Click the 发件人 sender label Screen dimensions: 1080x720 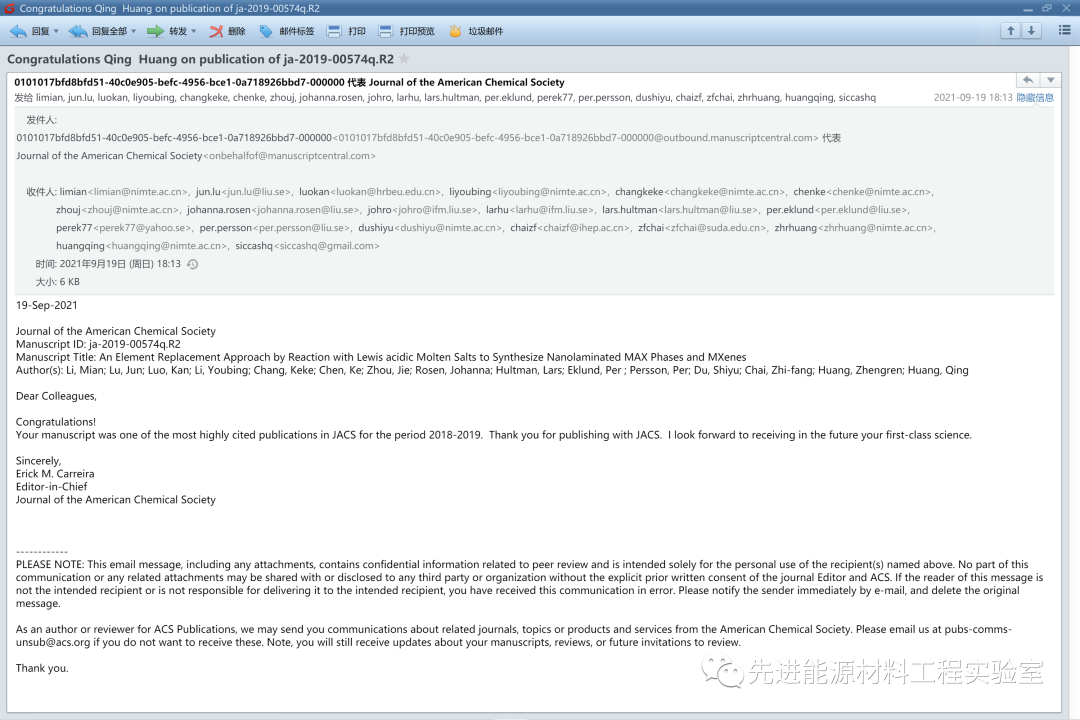coord(41,120)
